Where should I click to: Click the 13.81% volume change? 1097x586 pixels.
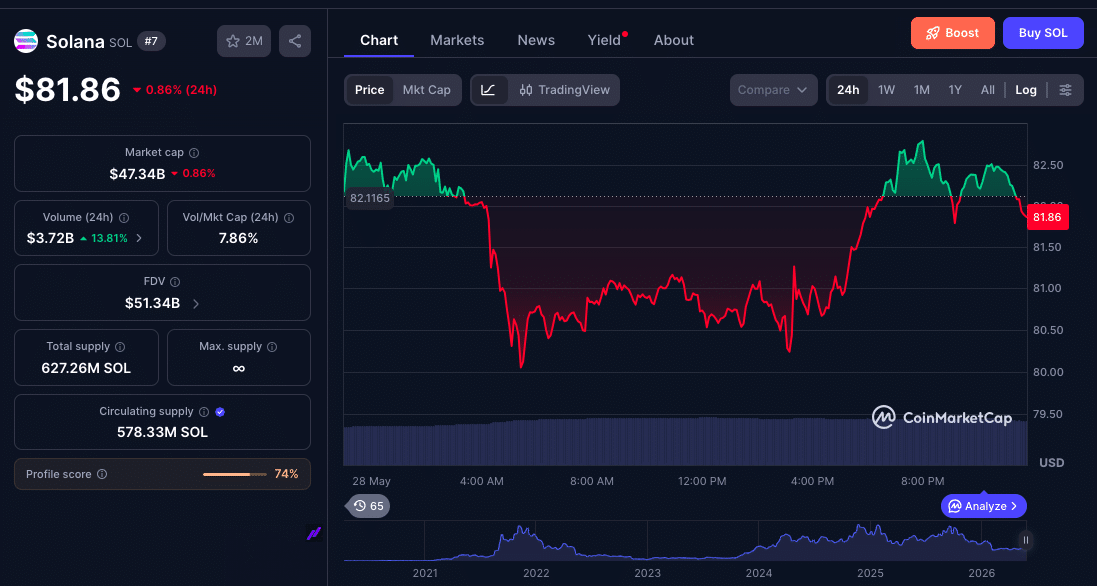(104, 238)
